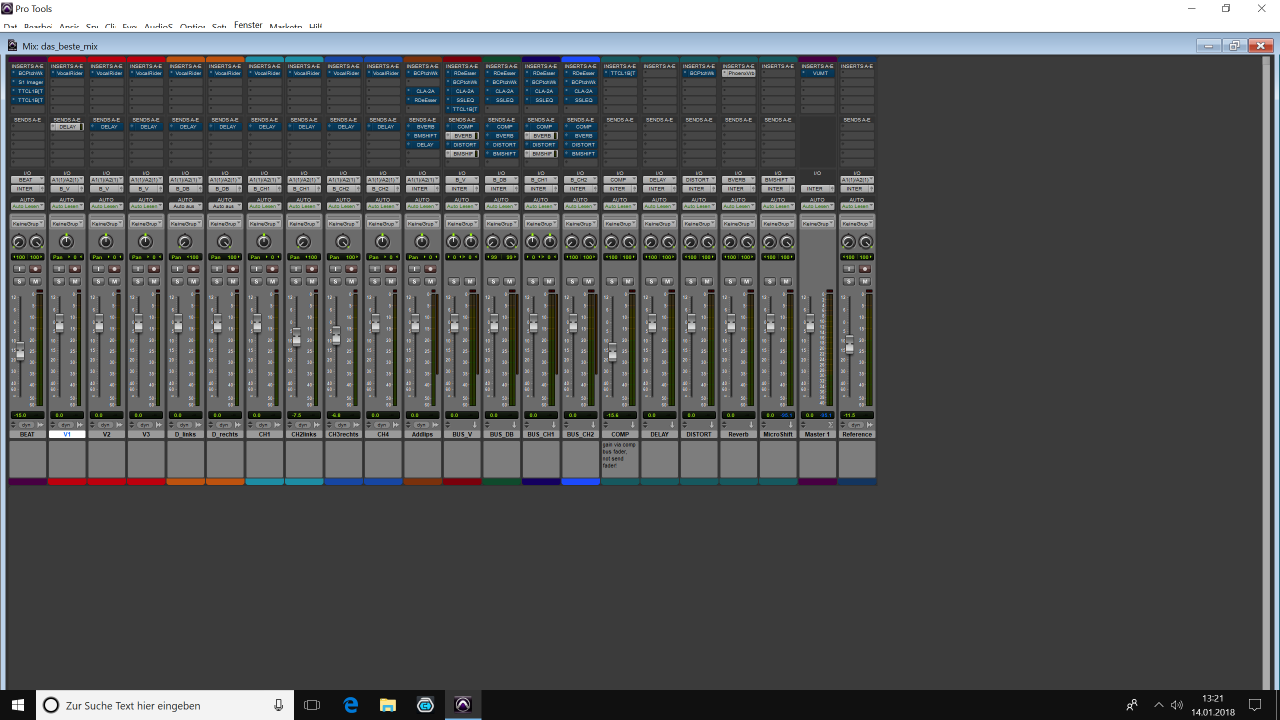Click the pan knob on V3 track
The image size is (1280, 720).
pyautogui.click(x=145, y=242)
